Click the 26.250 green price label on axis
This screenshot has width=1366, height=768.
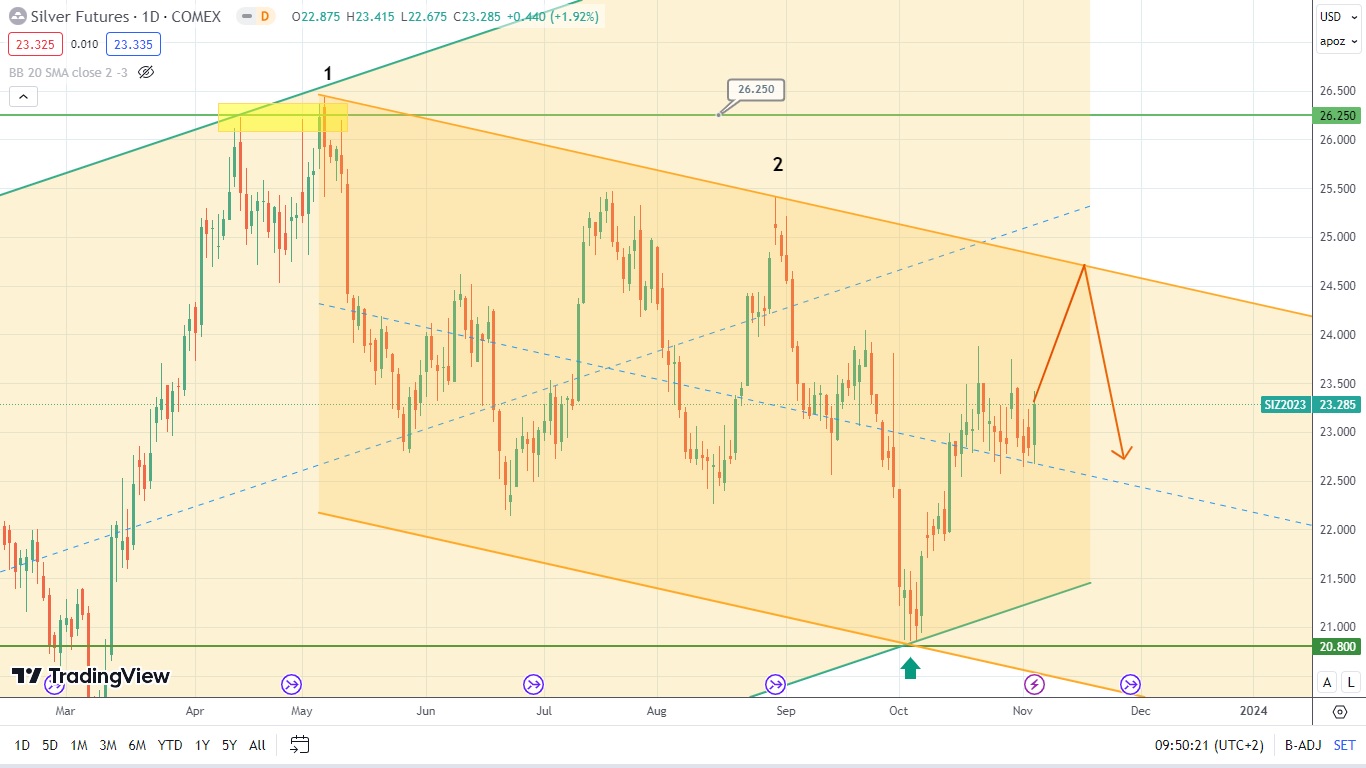(1338, 115)
